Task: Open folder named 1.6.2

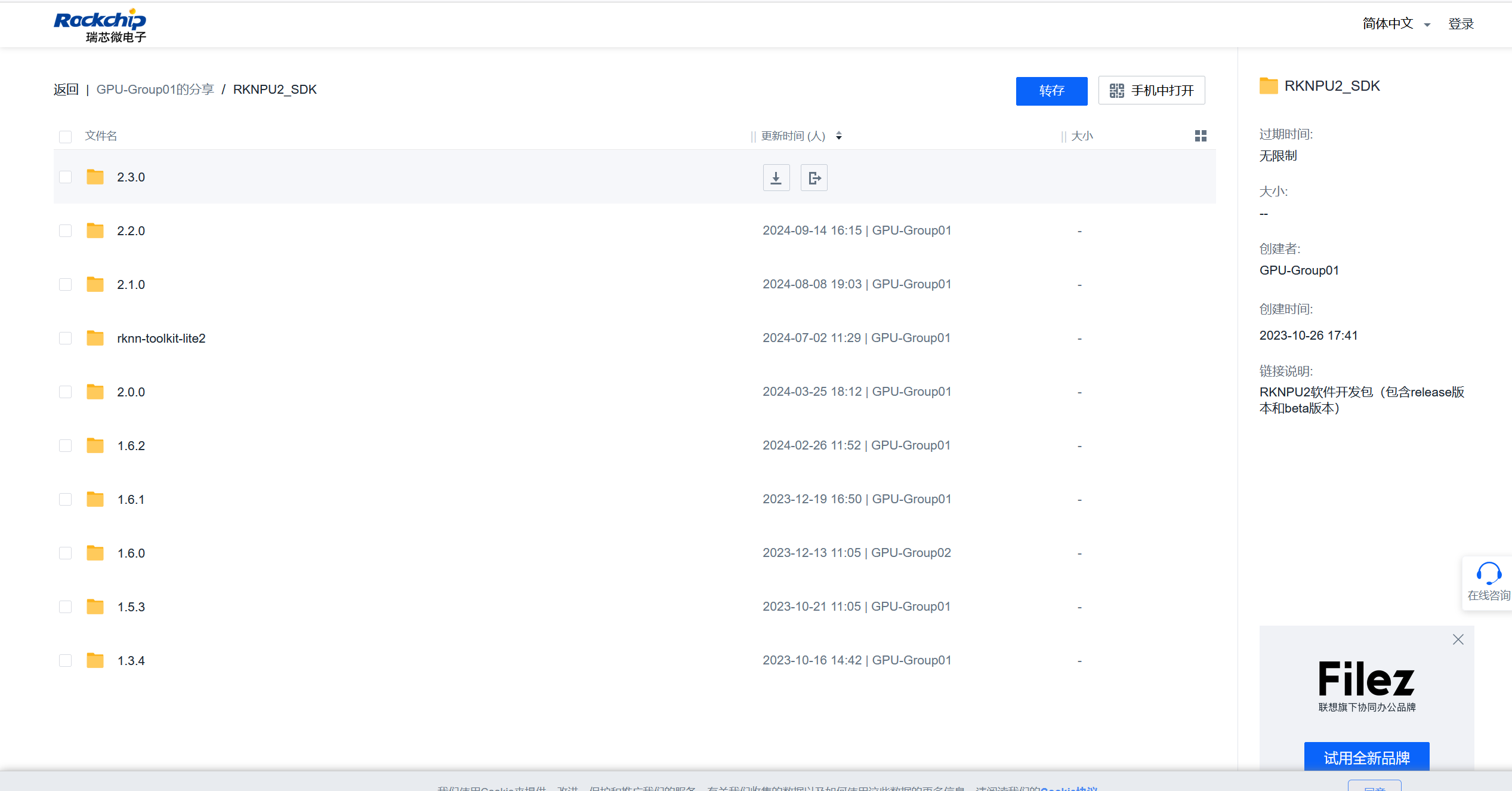Action: tap(131, 446)
